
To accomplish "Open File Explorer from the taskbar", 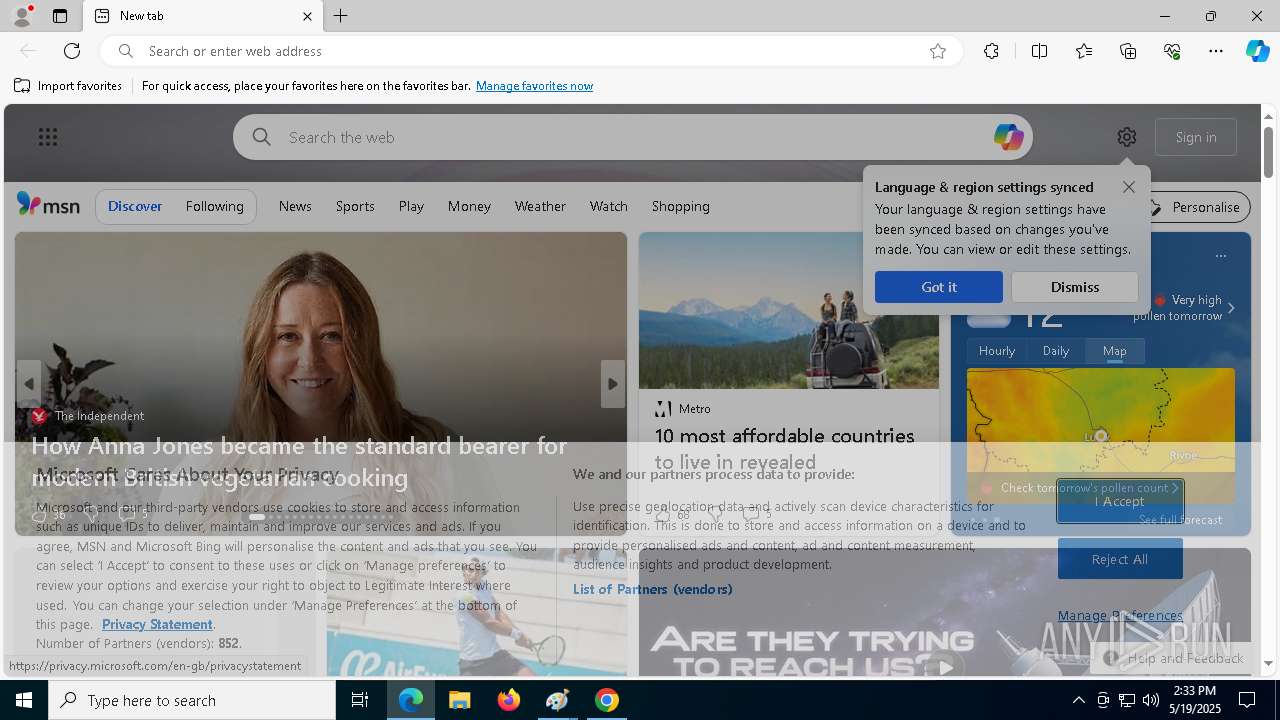I will pos(460,700).
